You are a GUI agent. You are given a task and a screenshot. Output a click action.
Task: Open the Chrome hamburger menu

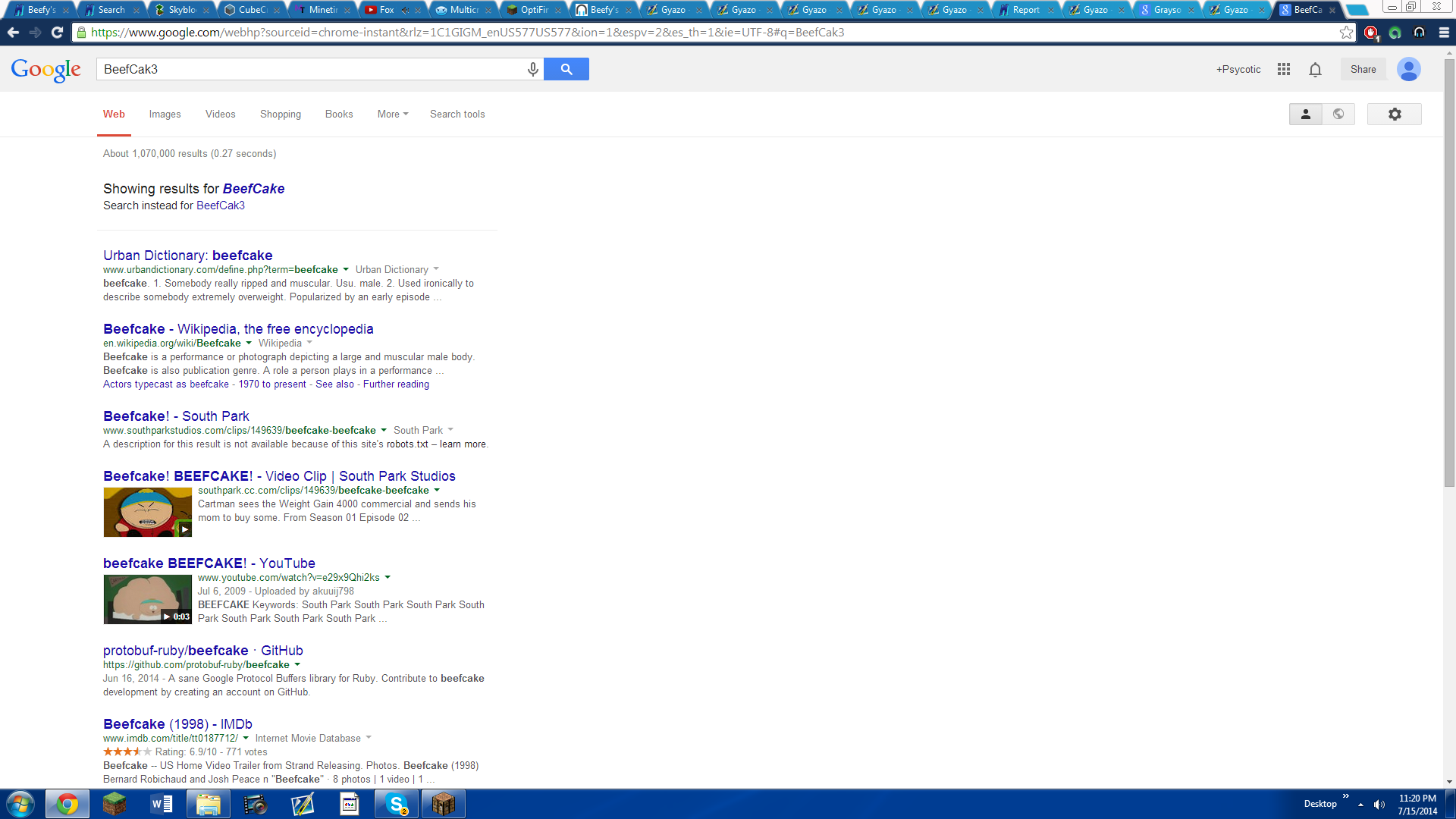pyautogui.click(x=1444, y=33)
